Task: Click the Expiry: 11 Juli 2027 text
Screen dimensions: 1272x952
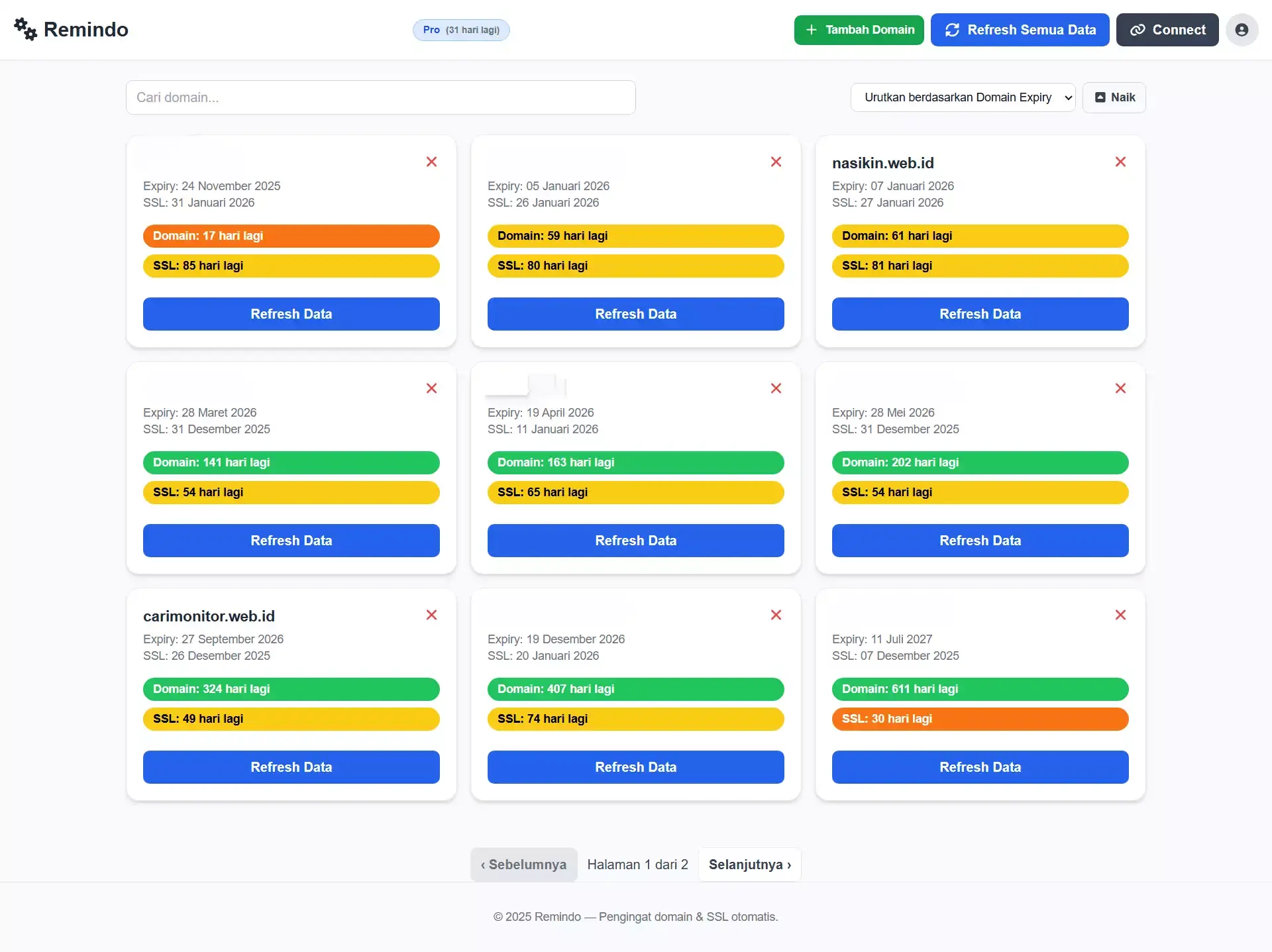Action: (x=882, y=639)
